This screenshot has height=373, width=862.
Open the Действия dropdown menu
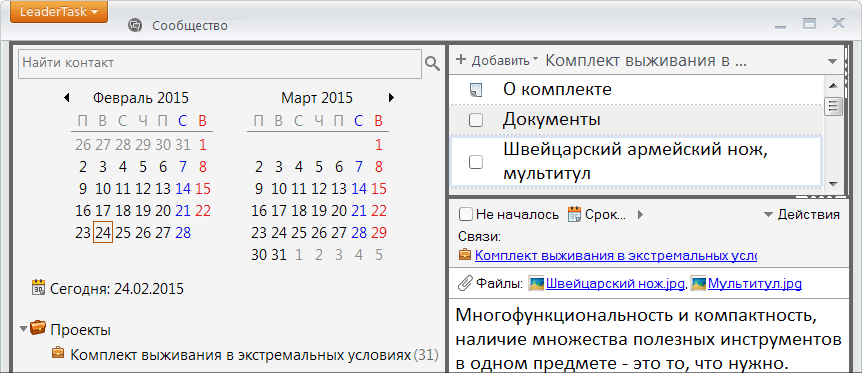click(802, 215)
